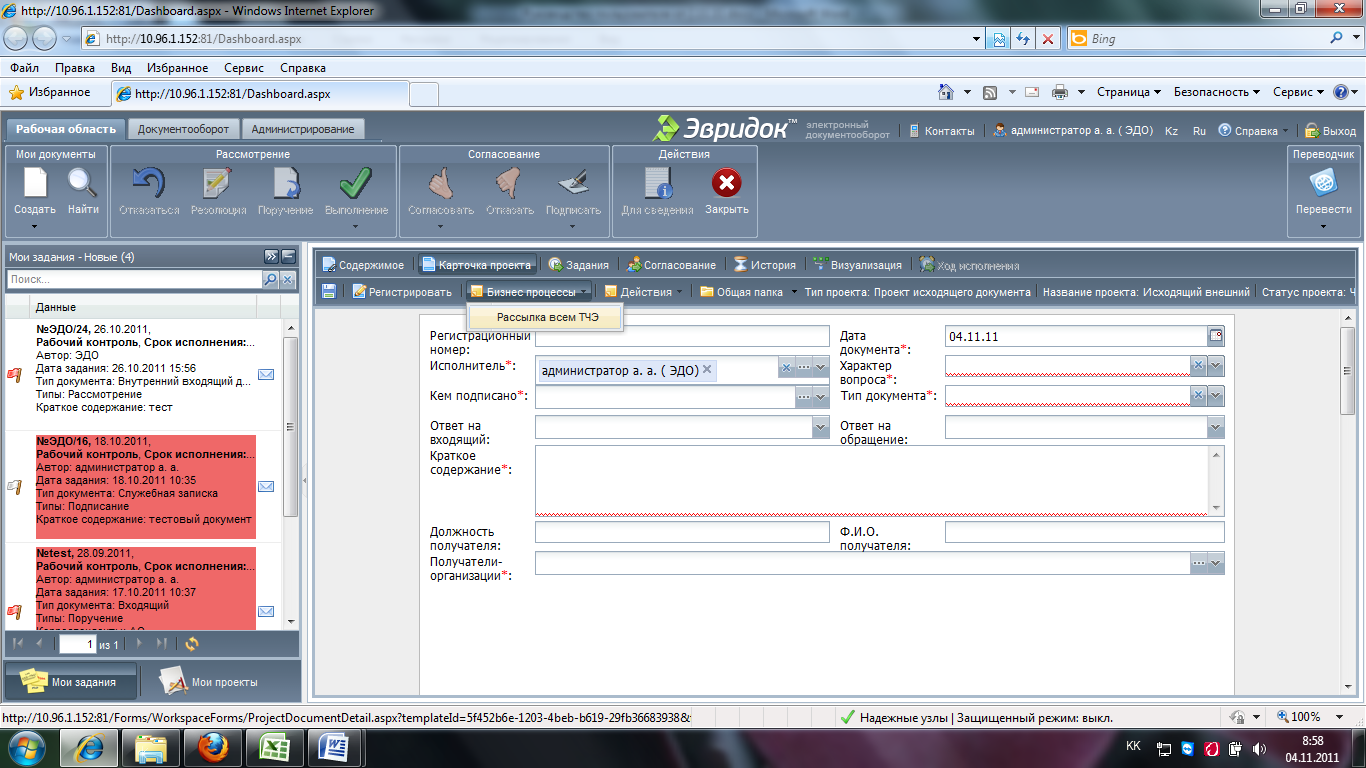Open the Визуализация tab
Screen dimensions: 1366x768
coord(858,265)
